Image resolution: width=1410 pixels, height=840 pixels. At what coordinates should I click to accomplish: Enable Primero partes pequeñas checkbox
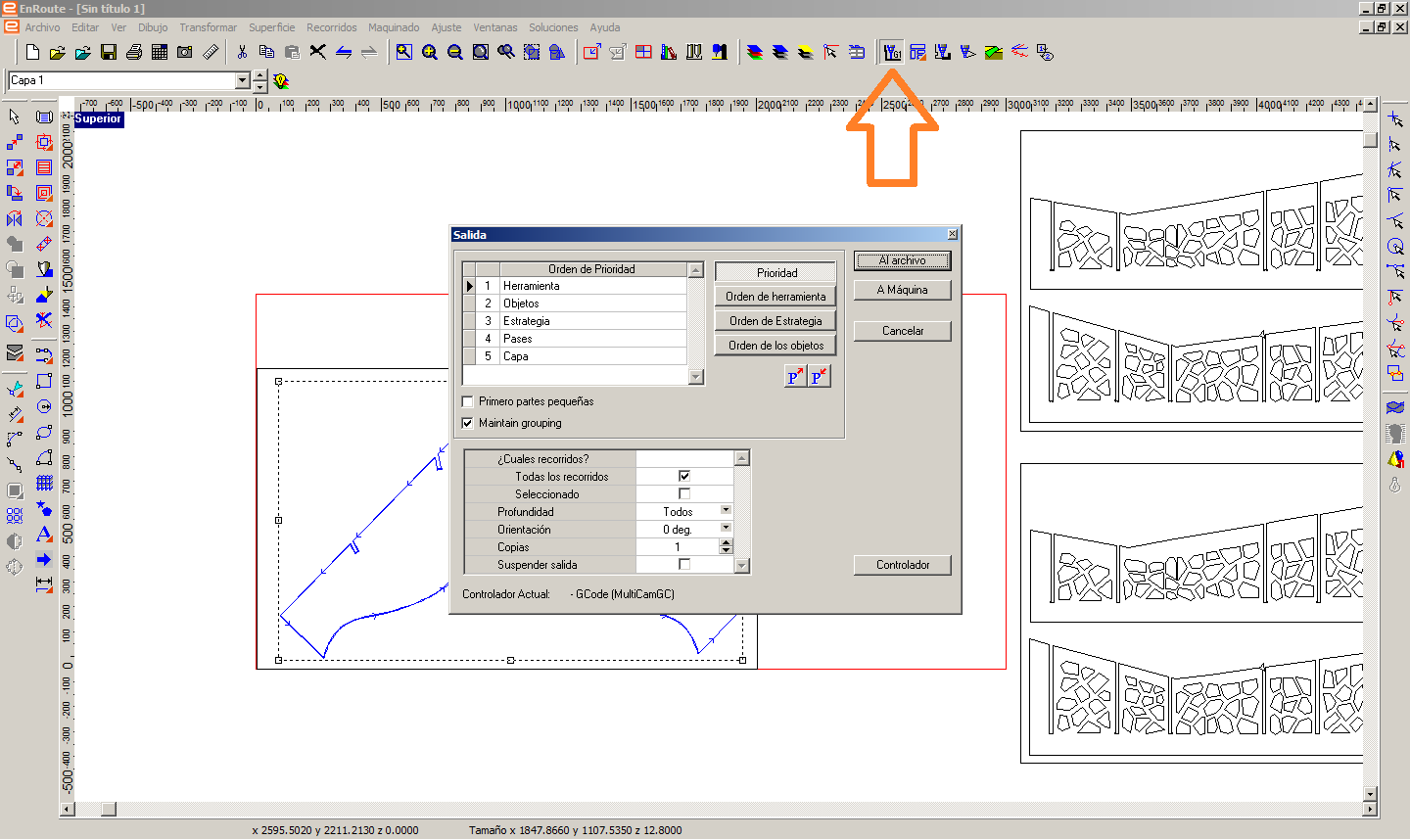click(467, 401)
